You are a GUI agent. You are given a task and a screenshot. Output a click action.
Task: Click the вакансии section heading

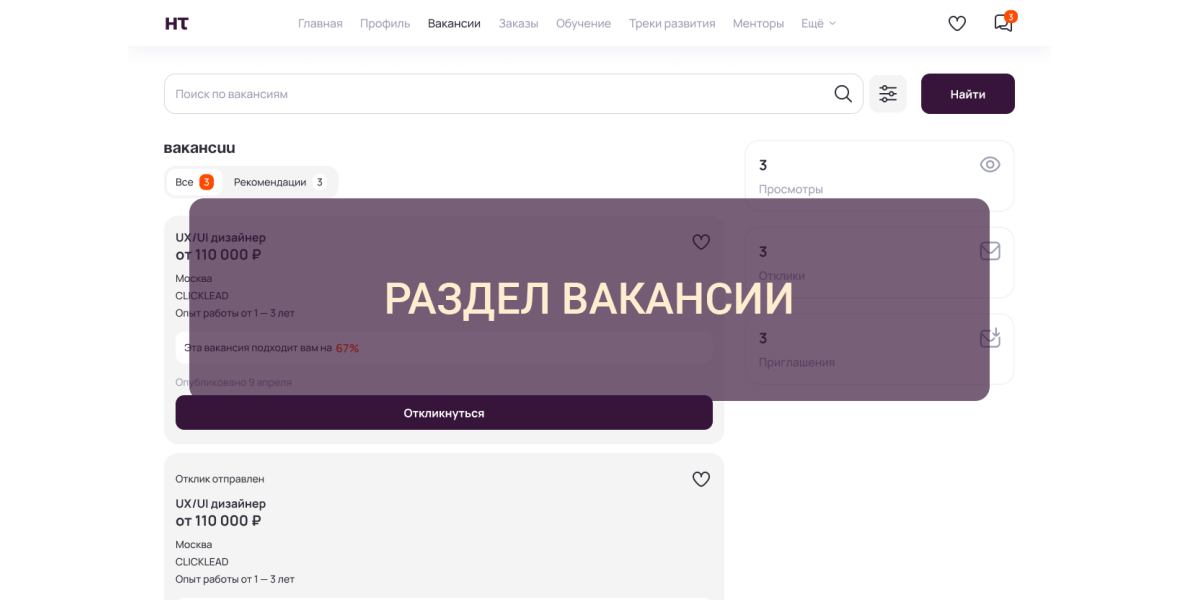(x=199, y=148)
